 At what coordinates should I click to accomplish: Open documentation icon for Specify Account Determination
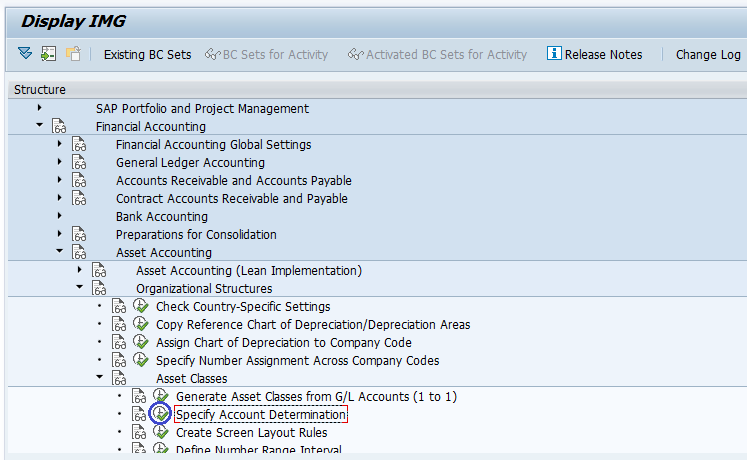[139, 414]
